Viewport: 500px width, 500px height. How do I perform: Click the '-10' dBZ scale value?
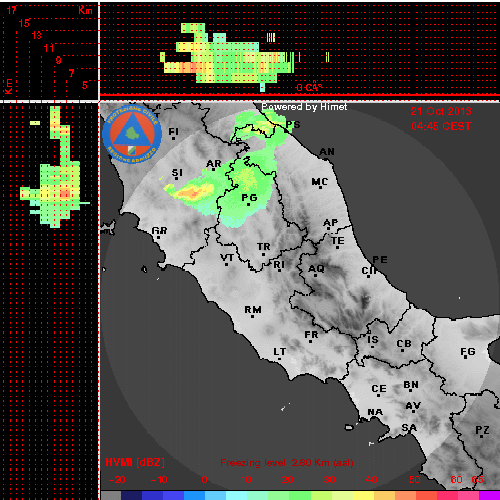(159, 480)
